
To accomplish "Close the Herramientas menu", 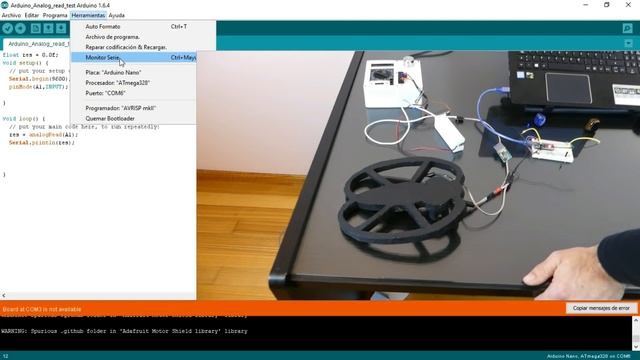I will click(88, 15).
